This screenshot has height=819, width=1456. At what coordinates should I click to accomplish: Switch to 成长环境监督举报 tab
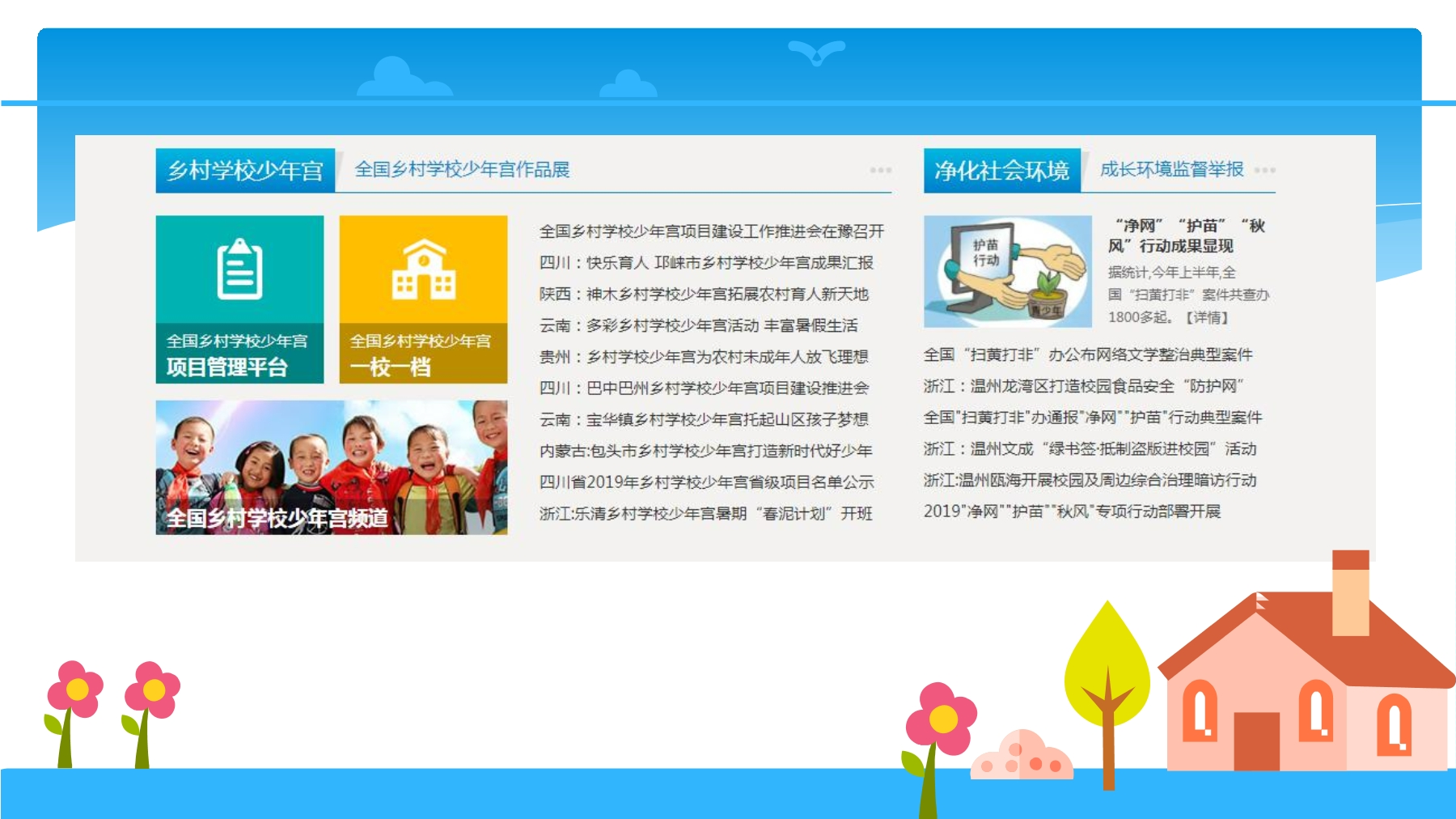[1171, 169]
